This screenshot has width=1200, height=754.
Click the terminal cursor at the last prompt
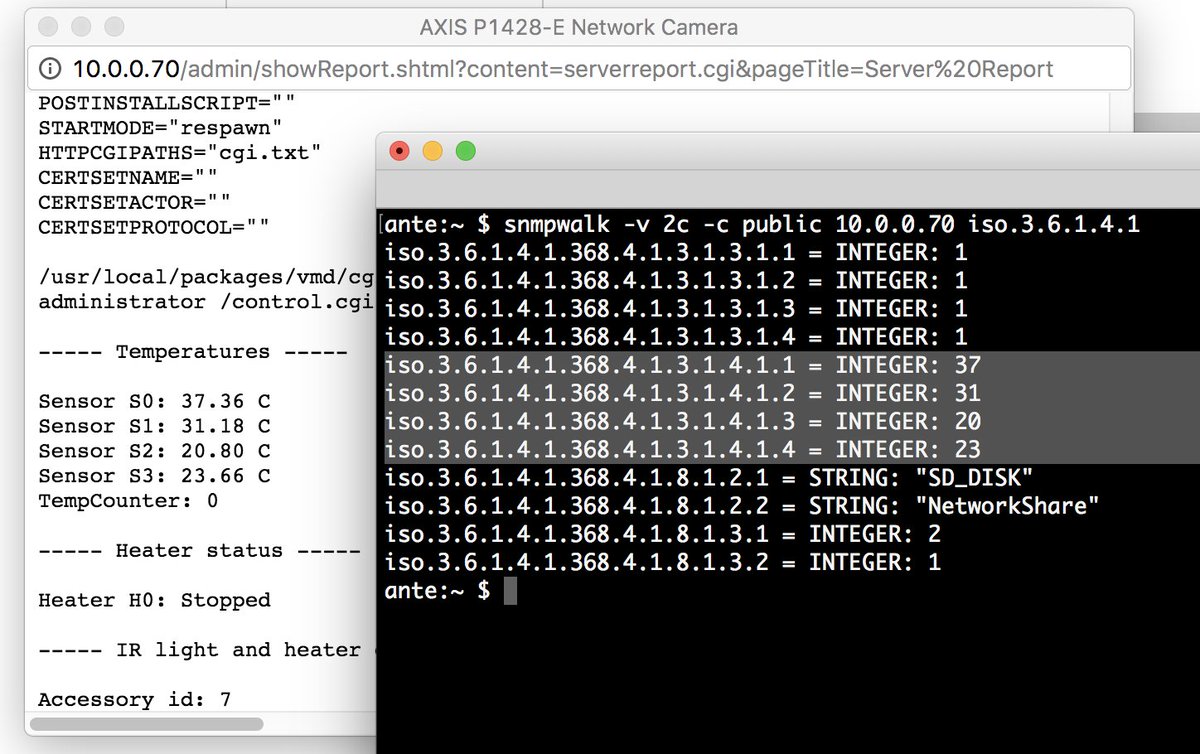point(510,591)
